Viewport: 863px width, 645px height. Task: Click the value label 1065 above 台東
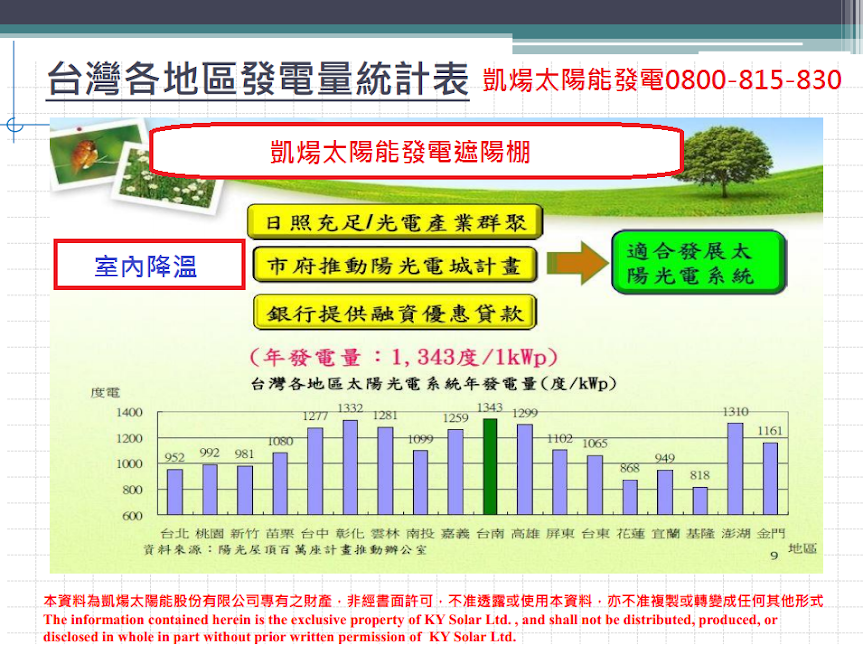595,443
